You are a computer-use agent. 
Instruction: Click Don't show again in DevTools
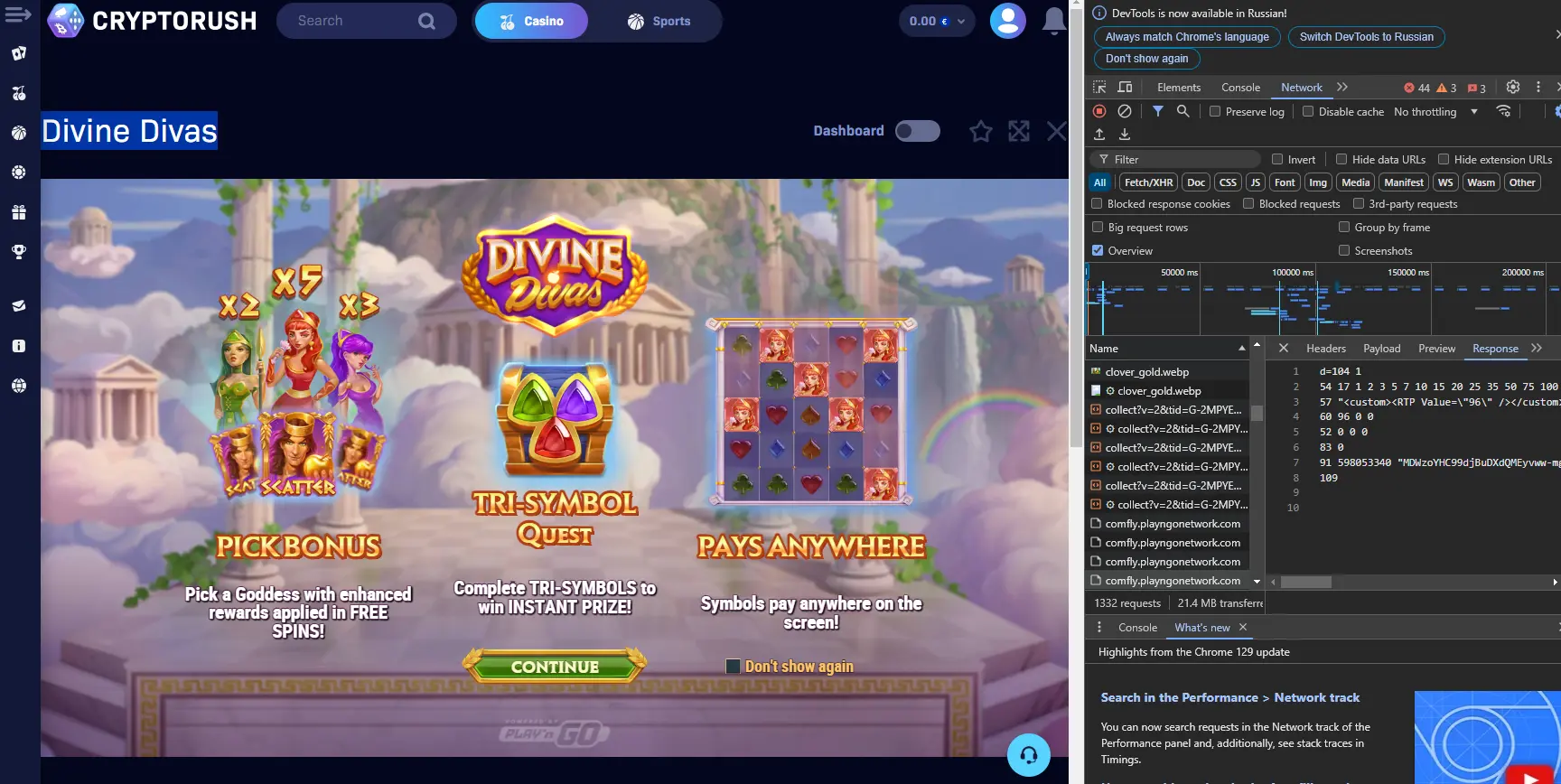(x=1146, y=59)
